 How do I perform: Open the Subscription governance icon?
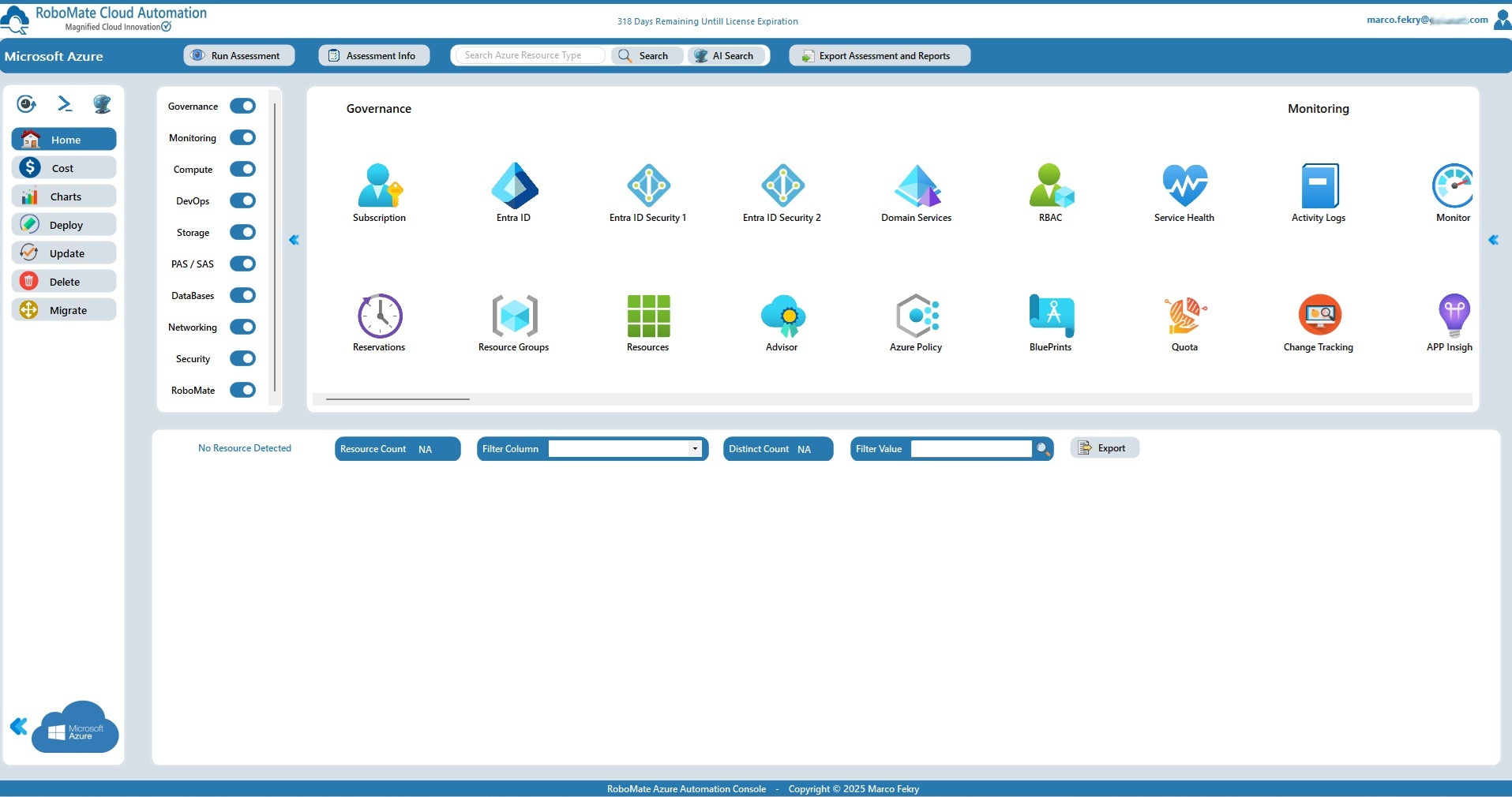click(380, 185)
